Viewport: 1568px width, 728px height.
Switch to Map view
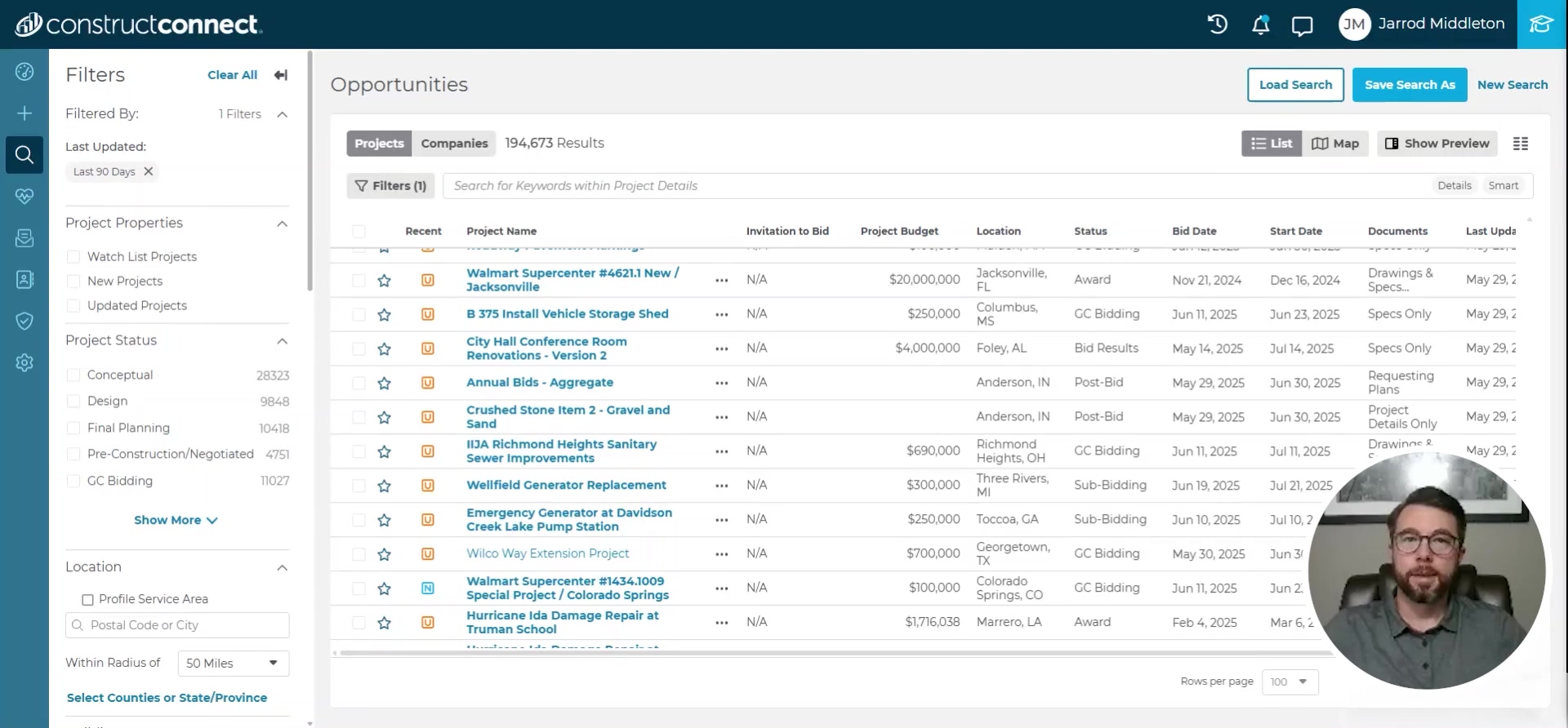(x=1335, y=144)
